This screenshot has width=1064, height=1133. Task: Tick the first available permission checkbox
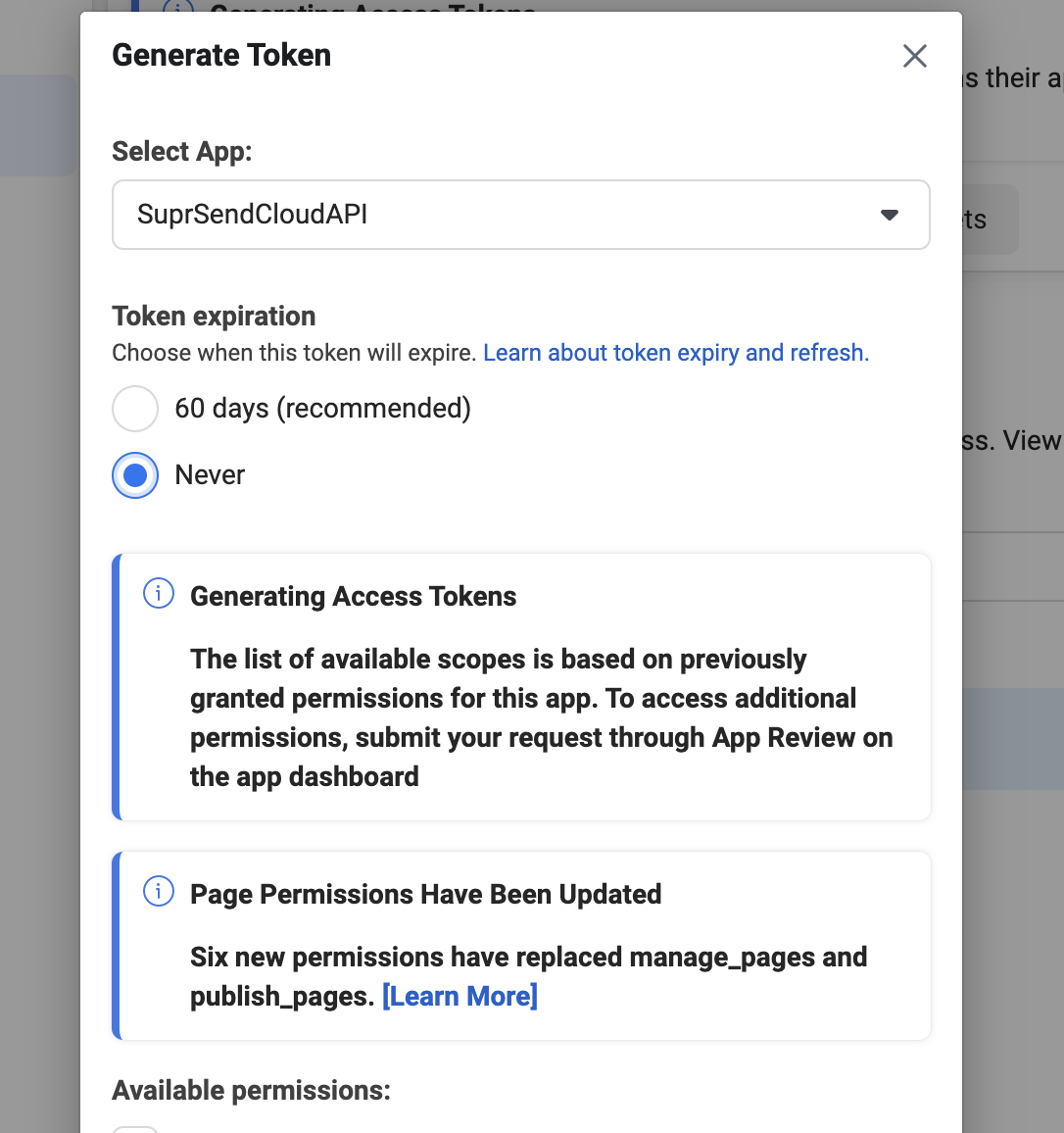[x=135, y=1129]
